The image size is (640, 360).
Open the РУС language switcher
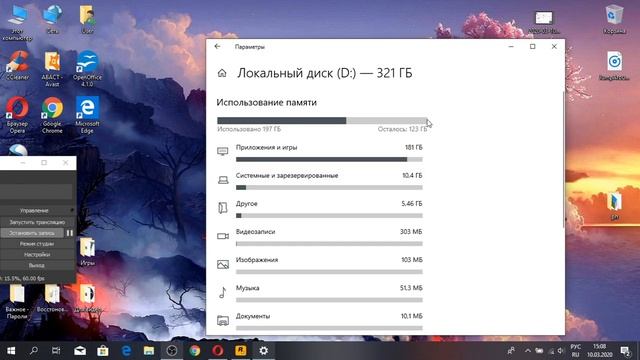point(576,351)
